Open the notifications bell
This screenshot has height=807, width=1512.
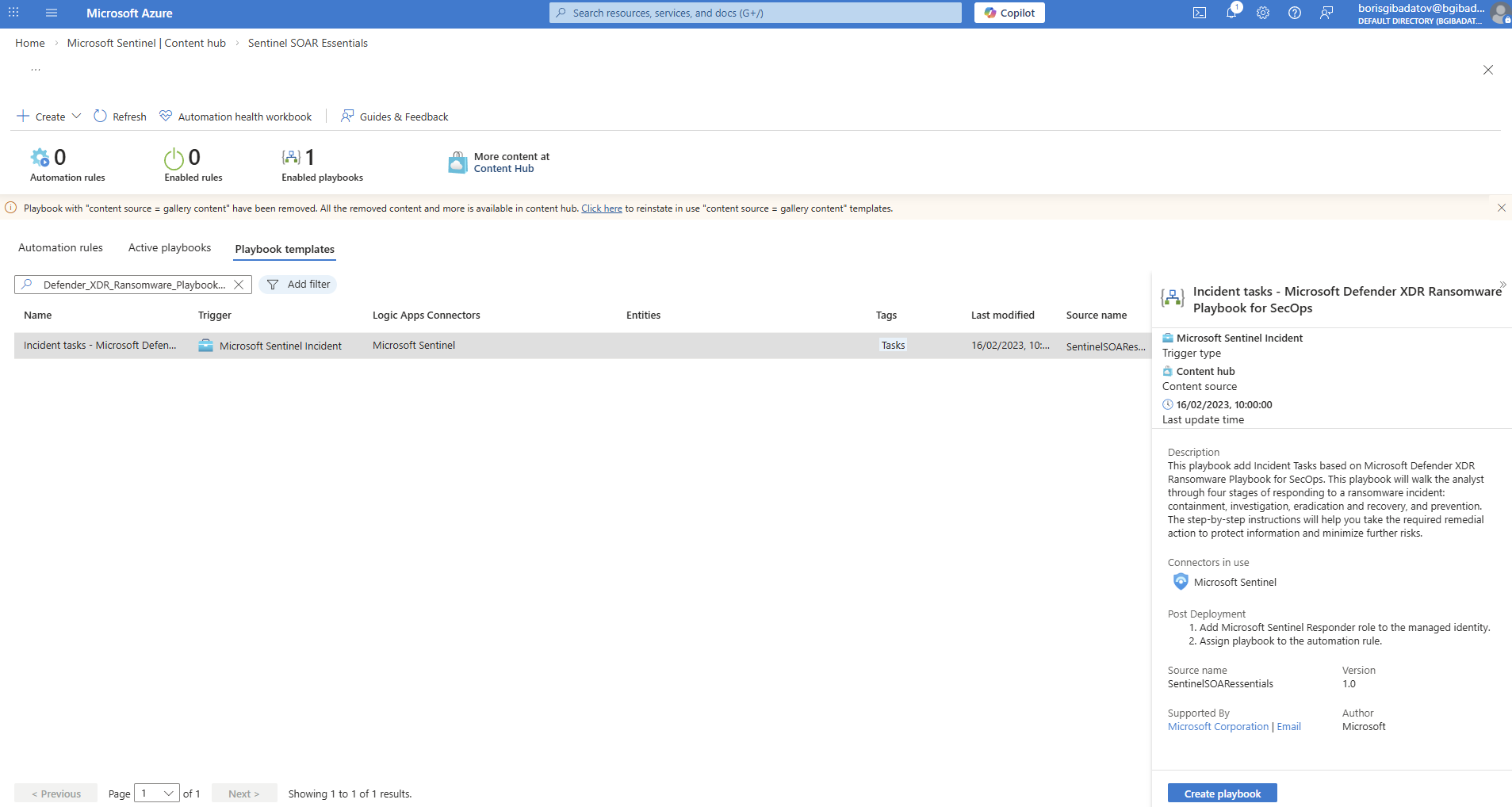click(x=1231, y=13)
